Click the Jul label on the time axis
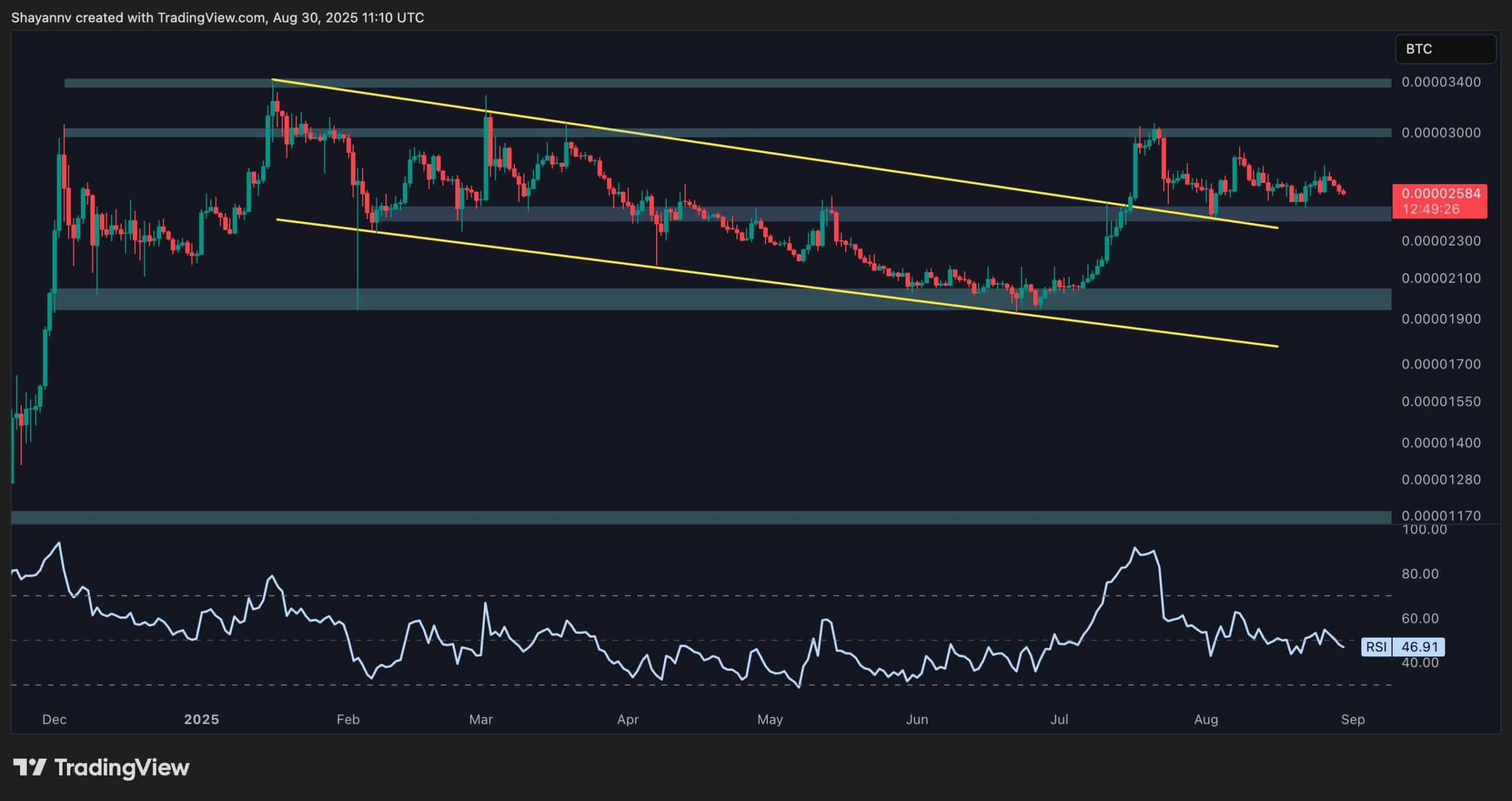This screenshot has width=1512, height=801. (x=1059, y=719)
